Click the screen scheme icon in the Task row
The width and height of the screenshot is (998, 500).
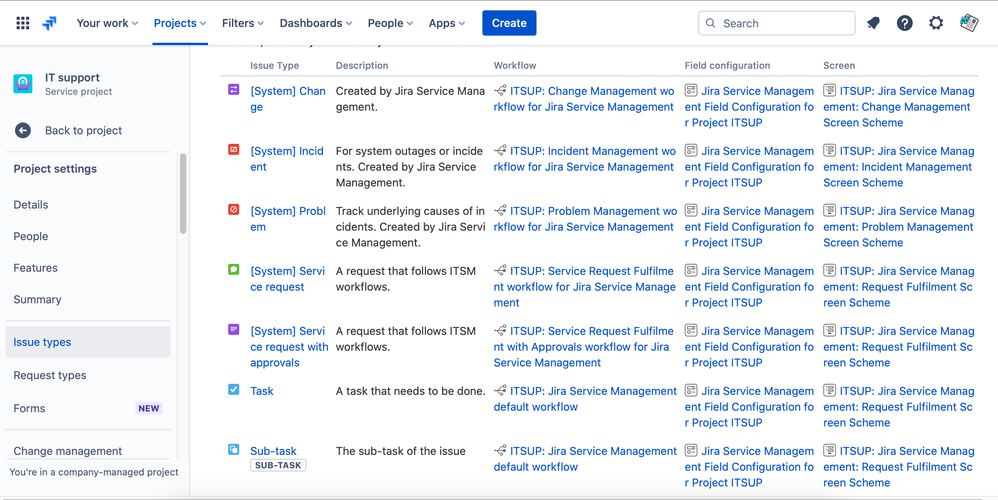click(x=829, y=390)
